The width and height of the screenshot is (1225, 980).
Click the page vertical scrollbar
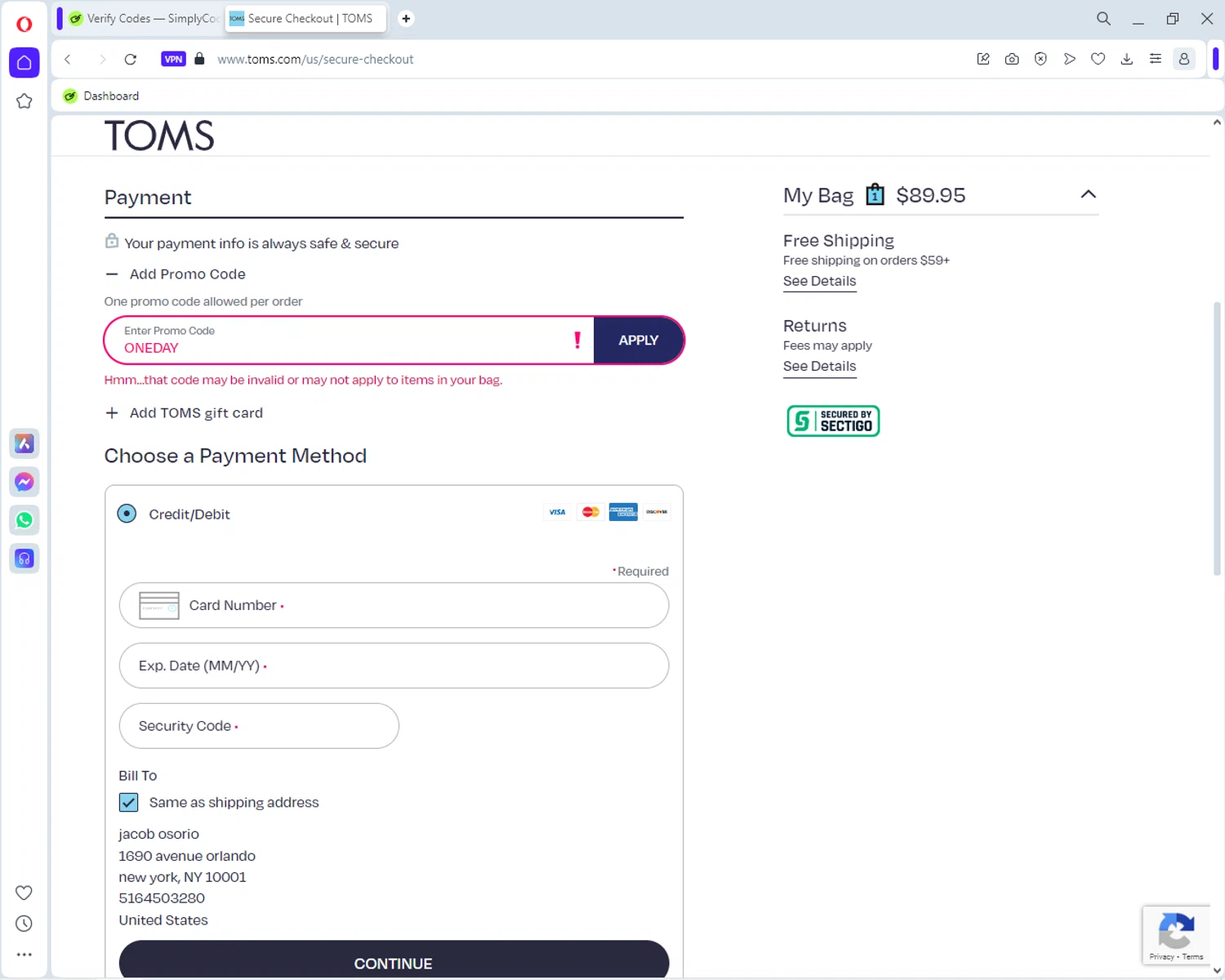pos(1217,439)
